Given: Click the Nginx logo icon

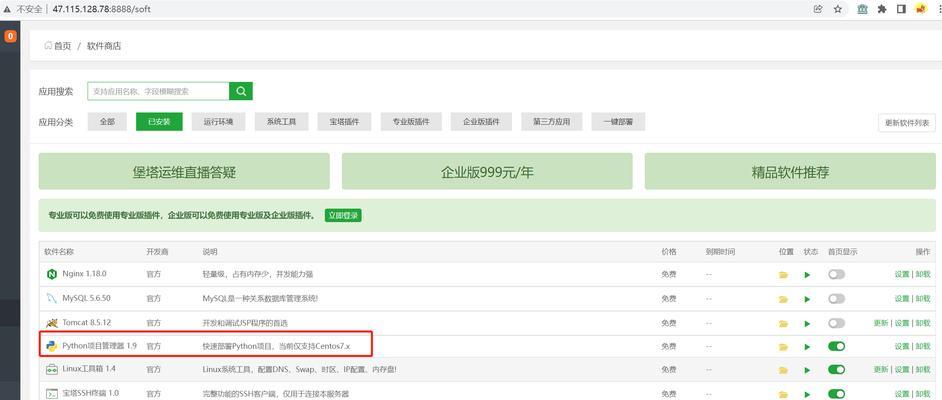Looking at the screenshot, I should 52,274.
